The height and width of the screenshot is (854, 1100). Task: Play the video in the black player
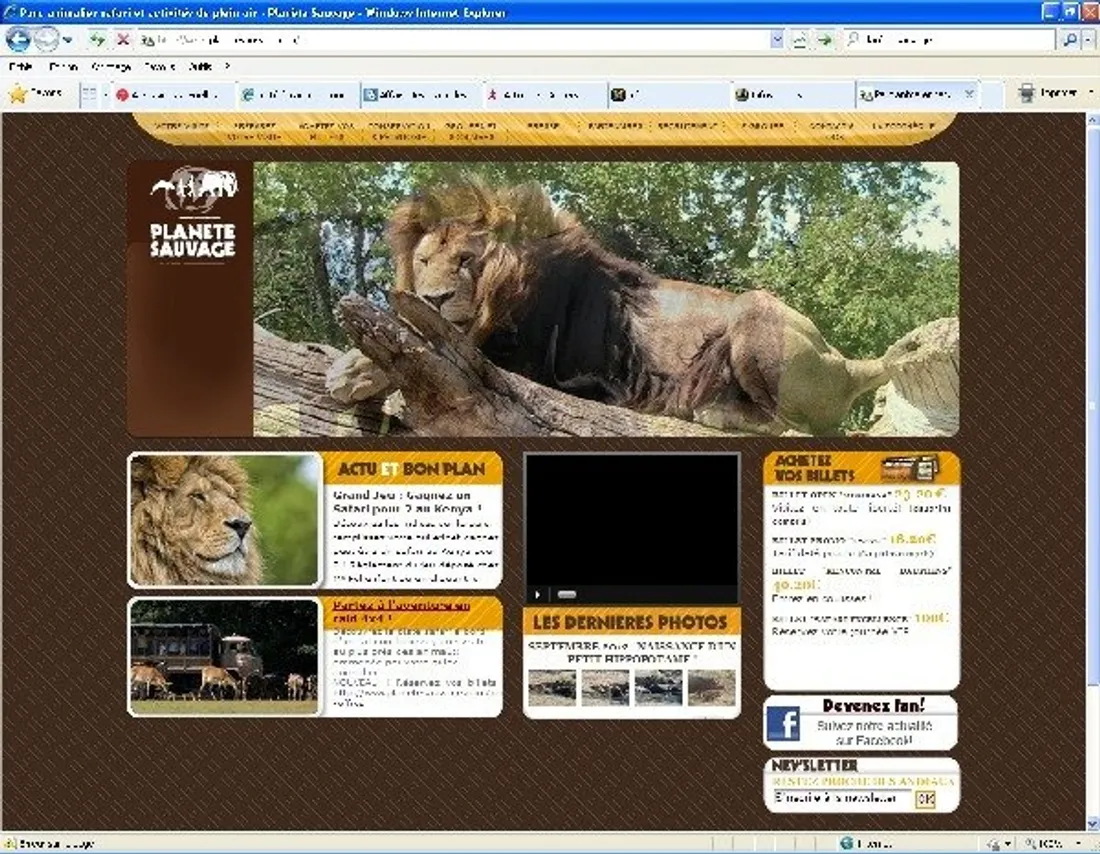click(537, 594)
